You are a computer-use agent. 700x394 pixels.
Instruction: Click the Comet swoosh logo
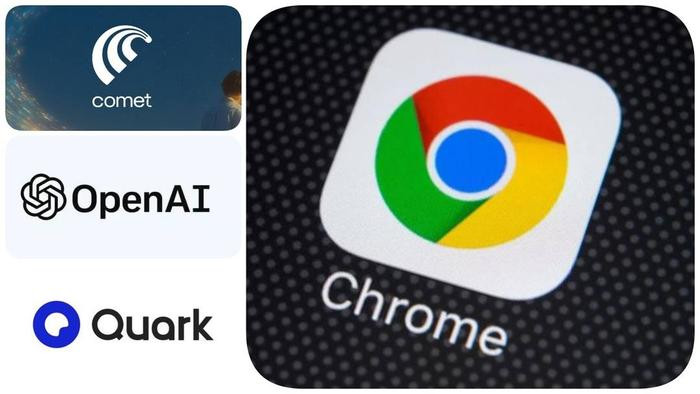click(x=121, y=54)
